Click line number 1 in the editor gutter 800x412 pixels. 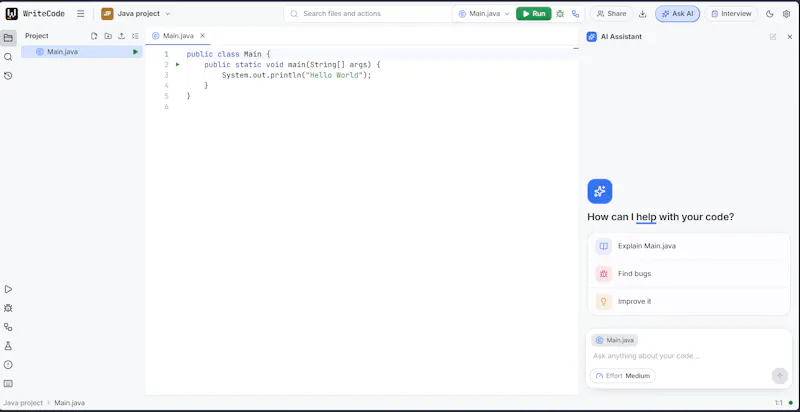point(166,54)
